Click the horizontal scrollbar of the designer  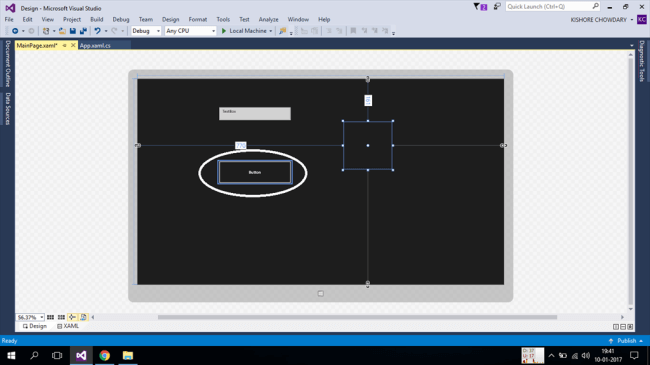[x=357, y=317]
